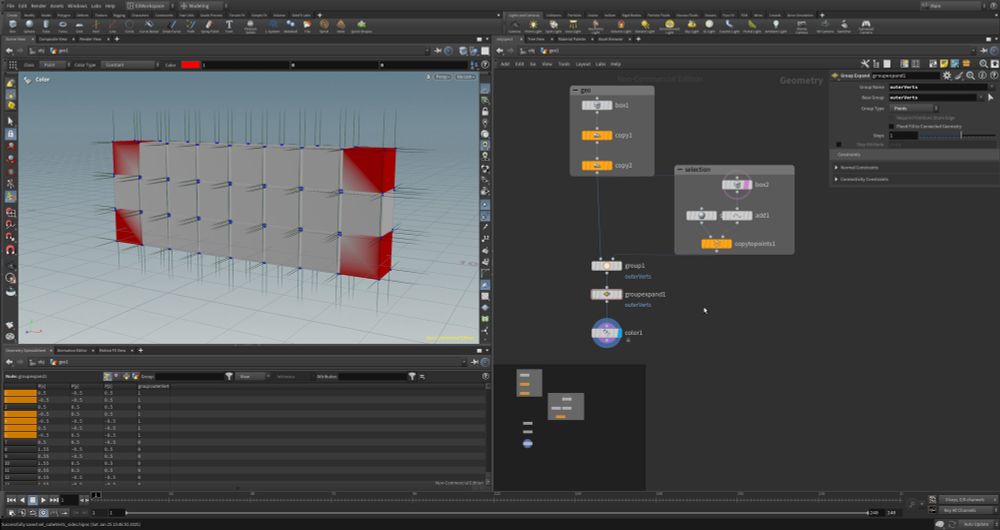Select the Ambient Light shelf tool
1000x530 pixels.
[776, 26]
